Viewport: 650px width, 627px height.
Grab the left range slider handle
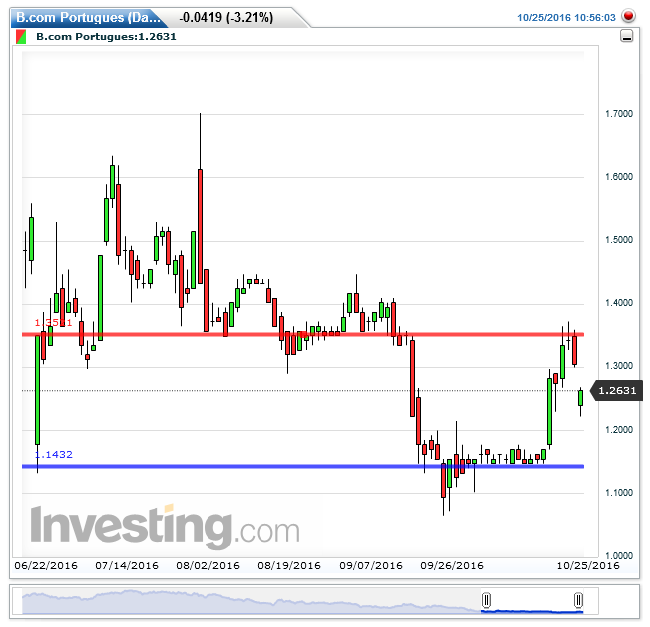486,600
